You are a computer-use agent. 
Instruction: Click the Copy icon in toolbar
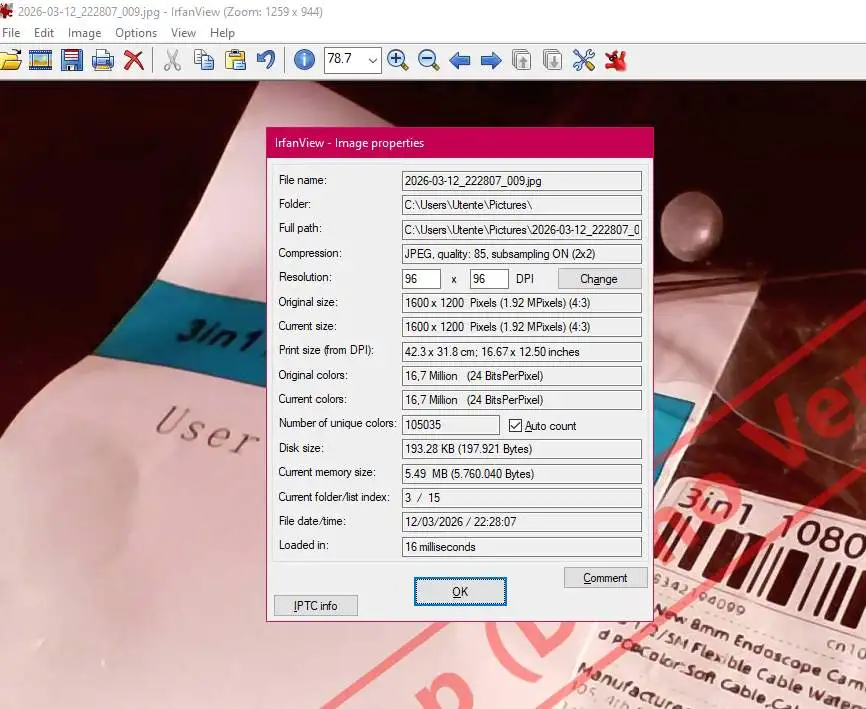204,60
